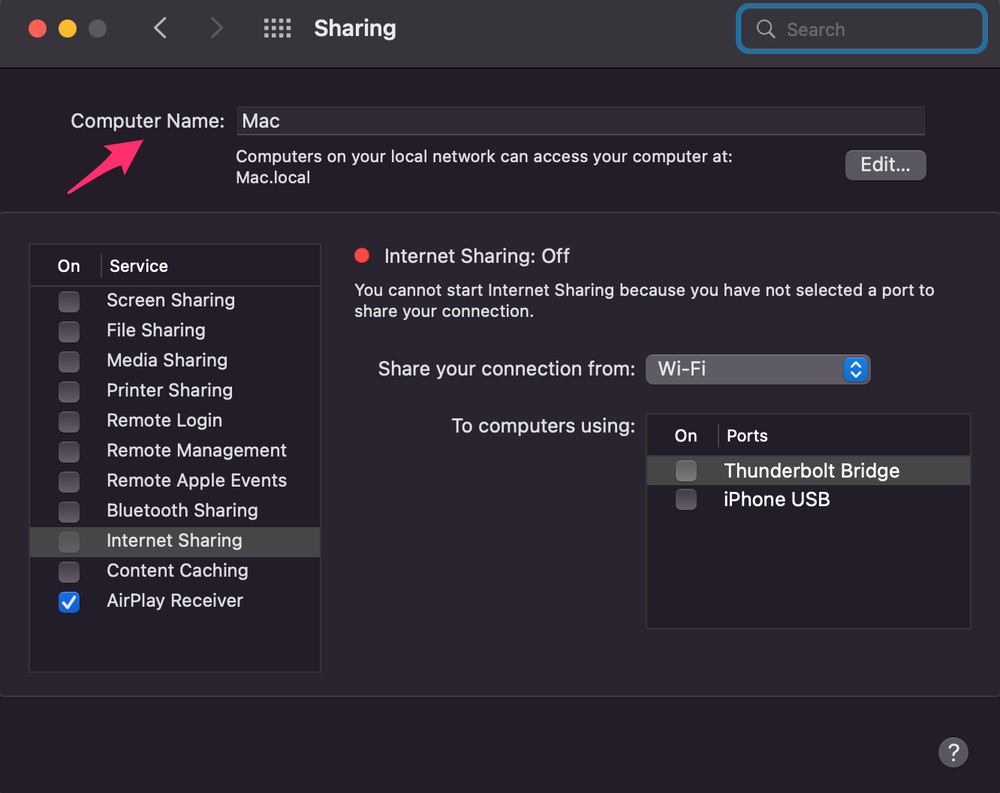
Task: Go back with the left chevron
Action: (161, 28)
